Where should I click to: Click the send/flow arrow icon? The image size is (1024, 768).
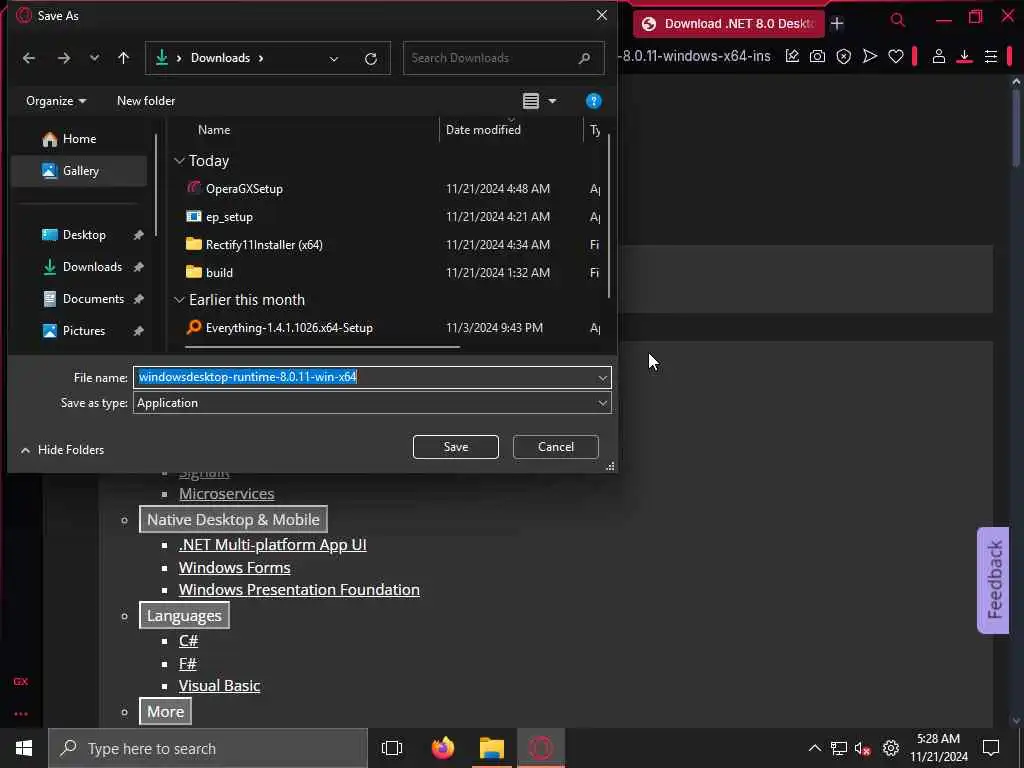click(869, 57)
